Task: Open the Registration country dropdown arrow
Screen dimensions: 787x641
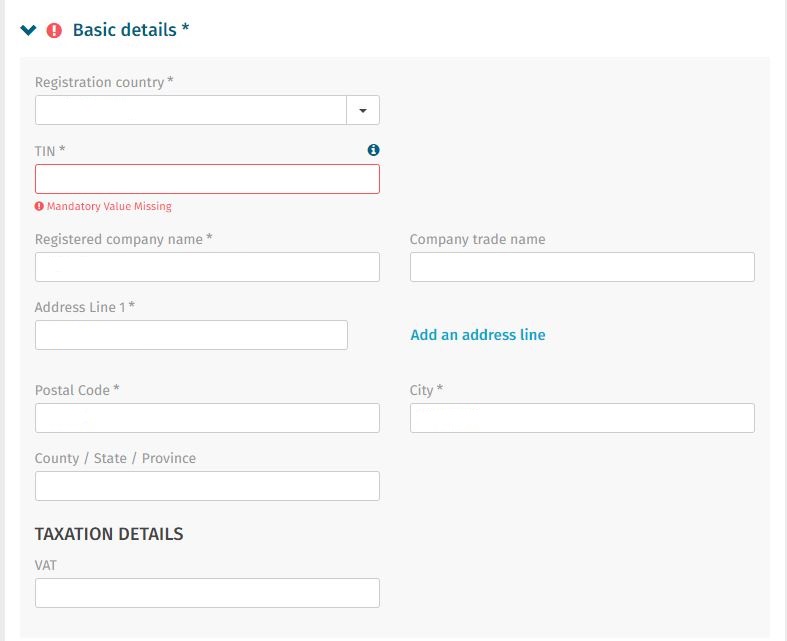Action: pos(363,110)
